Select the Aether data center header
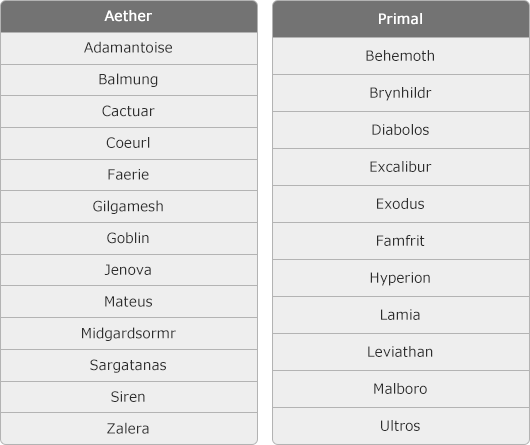 point(129,16)
